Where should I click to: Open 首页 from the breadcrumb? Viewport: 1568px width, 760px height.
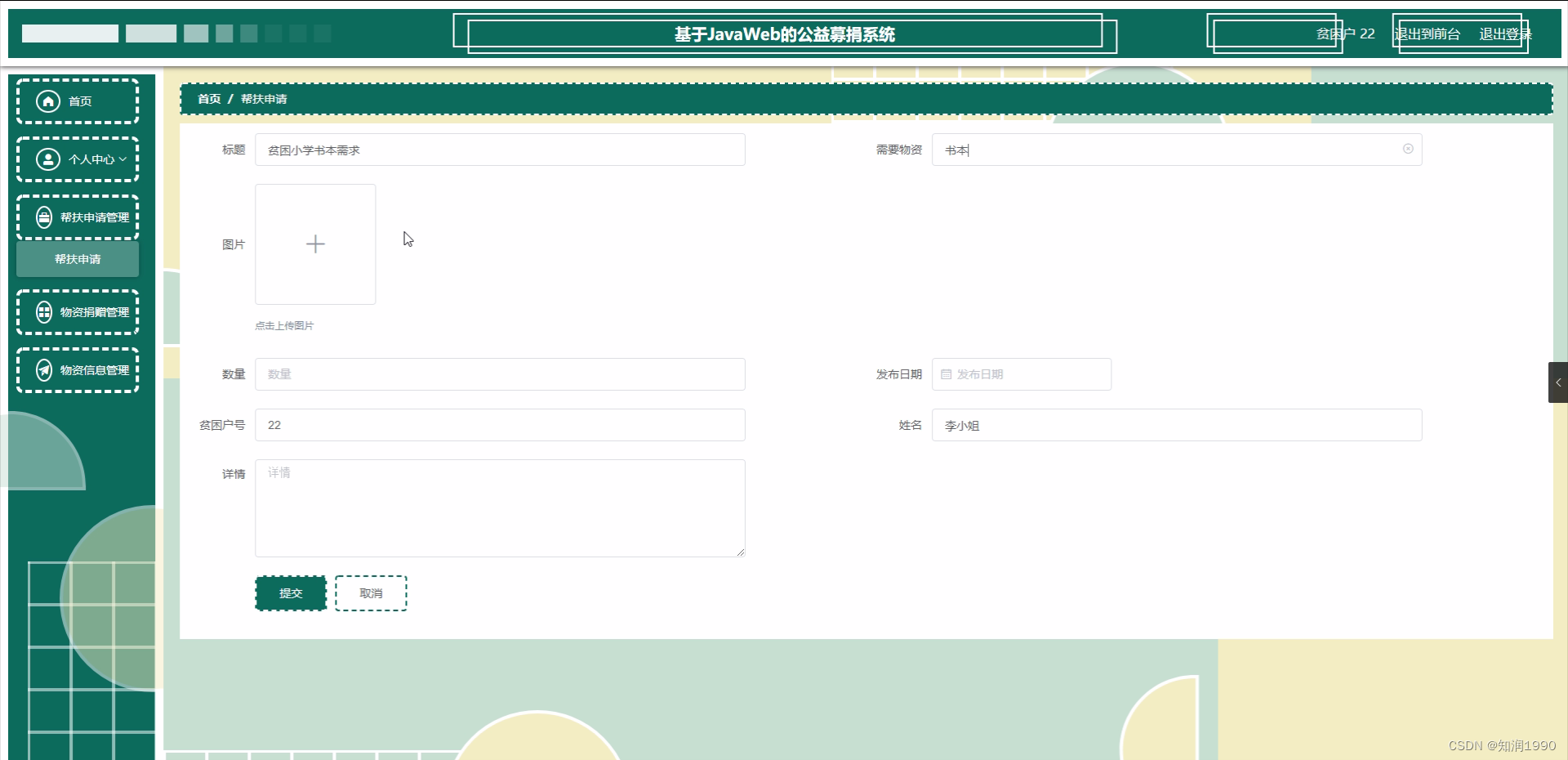click(x=208, y=98)
